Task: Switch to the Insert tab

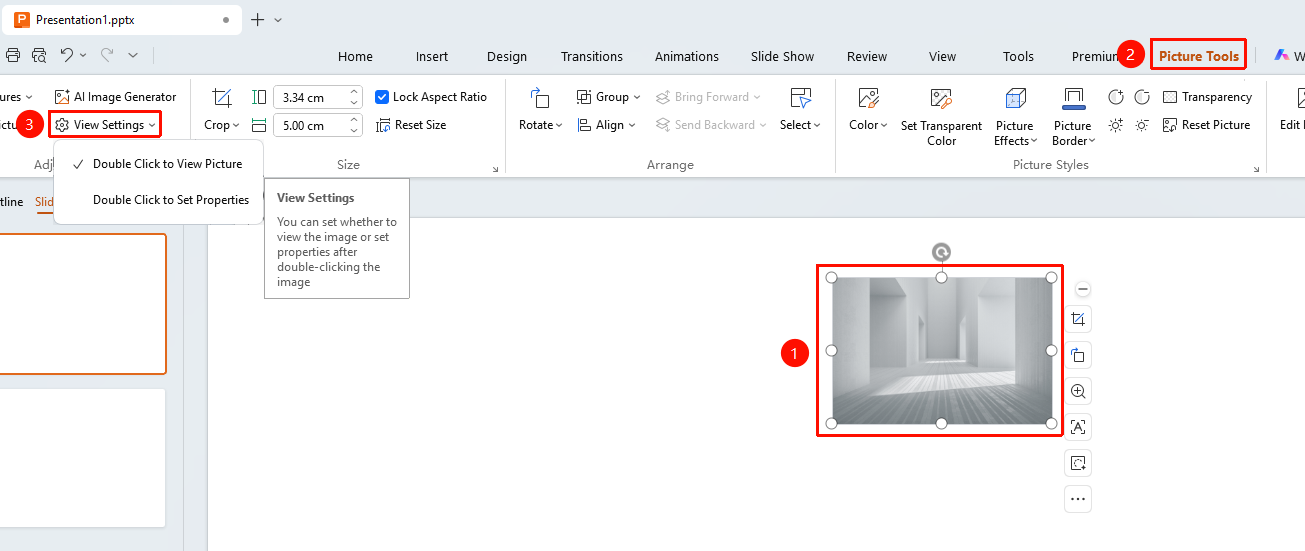Action: [432, 56]
